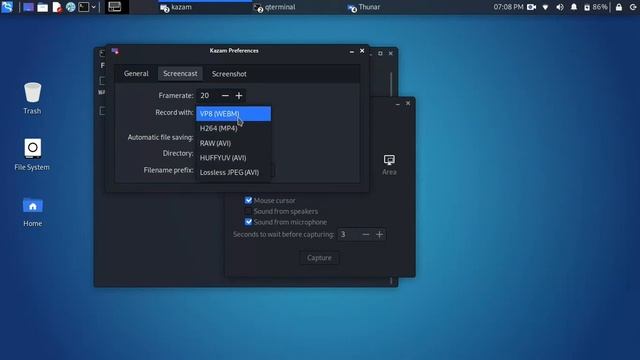Click the battery 86% indicator
Screen dimensions: 640x360
coord(596,7)
